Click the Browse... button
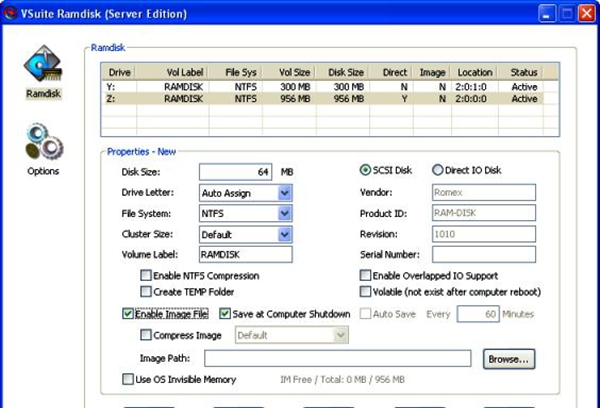Screen dimensions: 600x408 pyautogui.click(x=509, y=359)
